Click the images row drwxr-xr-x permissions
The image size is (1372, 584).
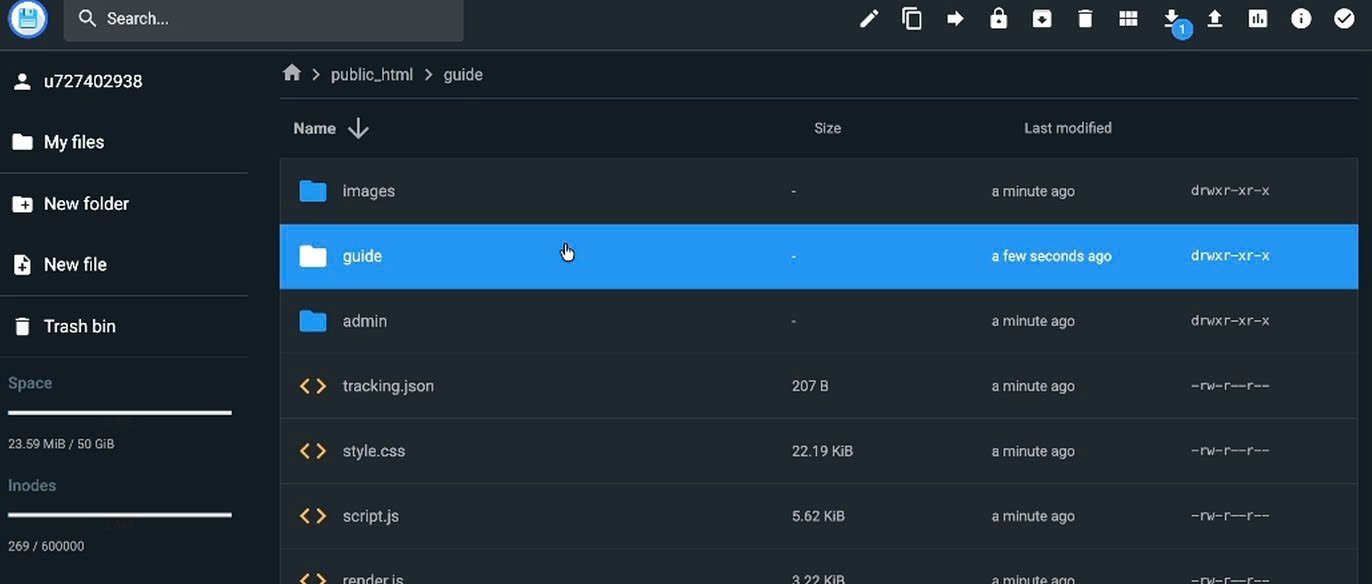[x=1230, y=191]
